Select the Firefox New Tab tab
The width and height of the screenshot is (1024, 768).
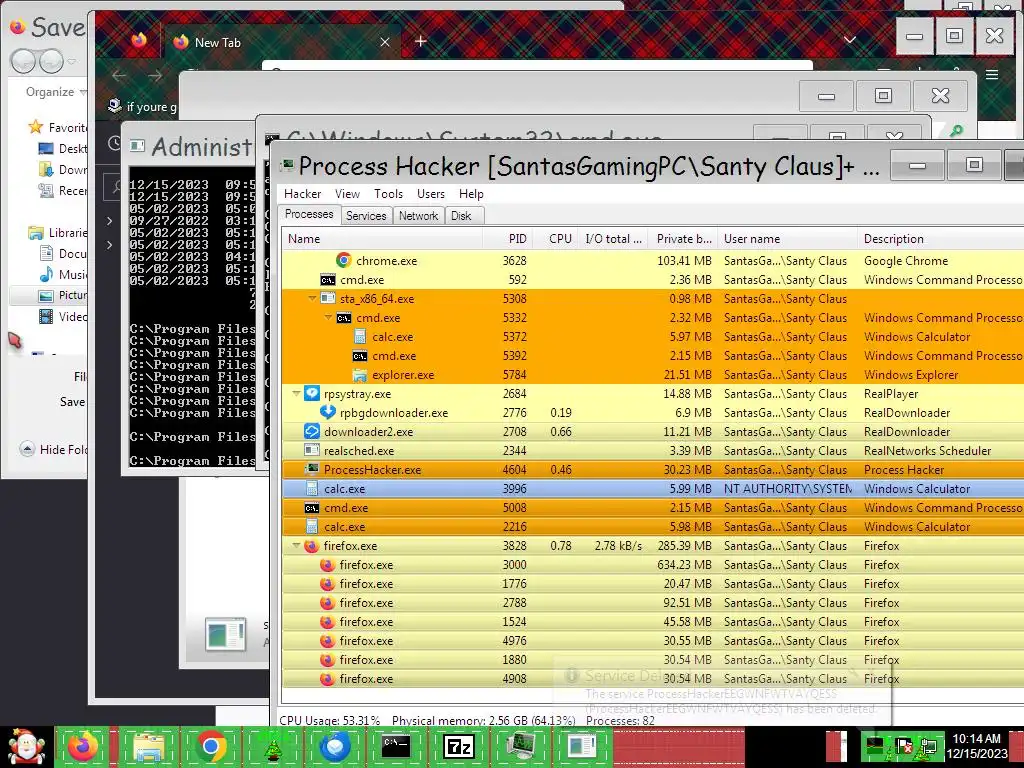(281, 42)
